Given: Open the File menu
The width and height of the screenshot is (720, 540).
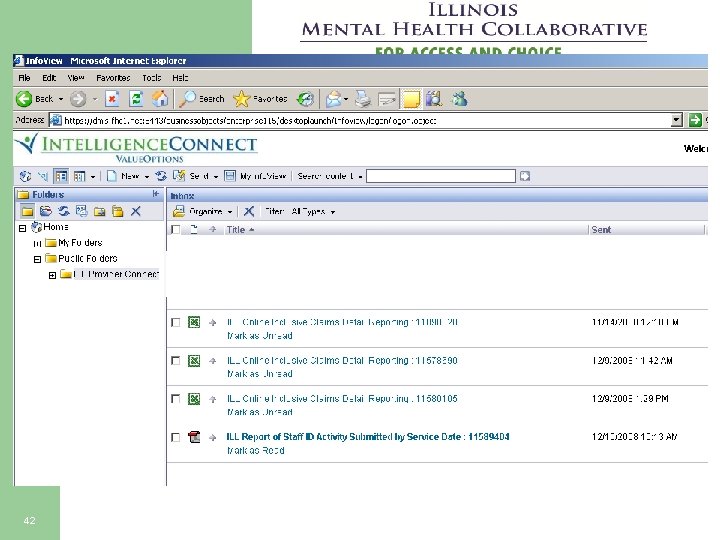Looking at the screenshot, I should pos(24,78).
